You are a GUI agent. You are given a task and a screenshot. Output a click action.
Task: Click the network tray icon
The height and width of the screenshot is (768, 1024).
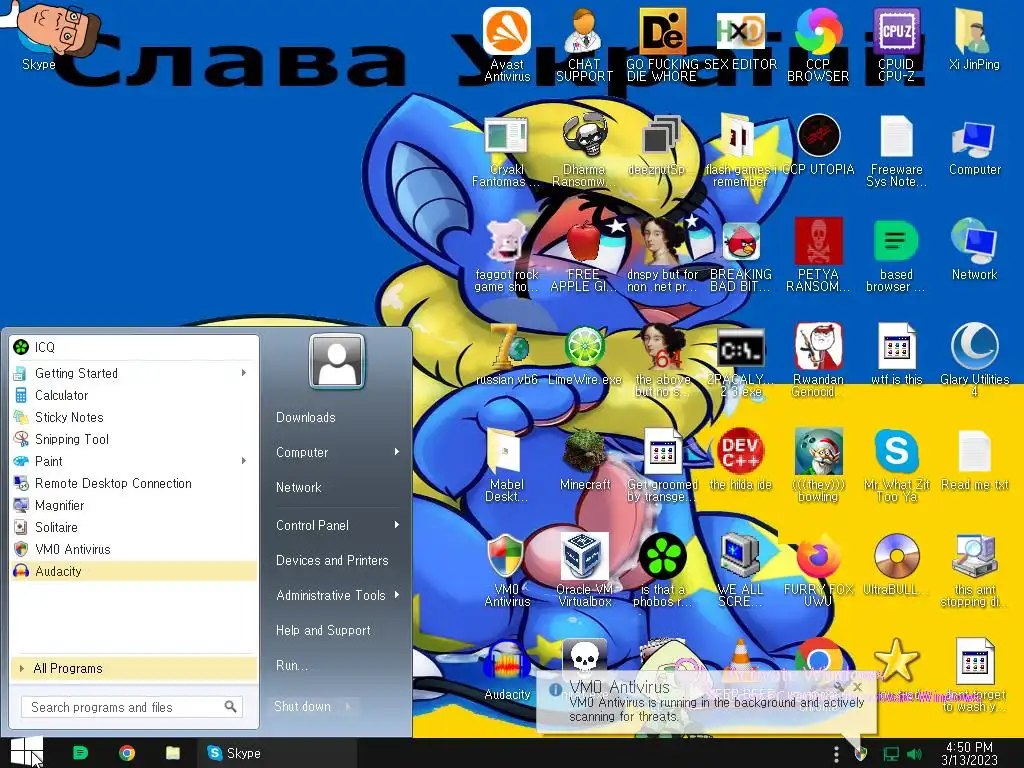891,754
